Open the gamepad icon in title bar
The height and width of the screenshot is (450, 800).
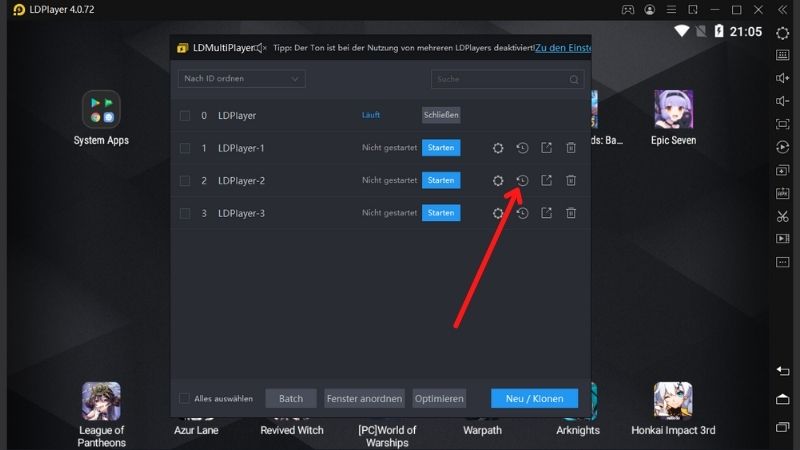(628, 10)
